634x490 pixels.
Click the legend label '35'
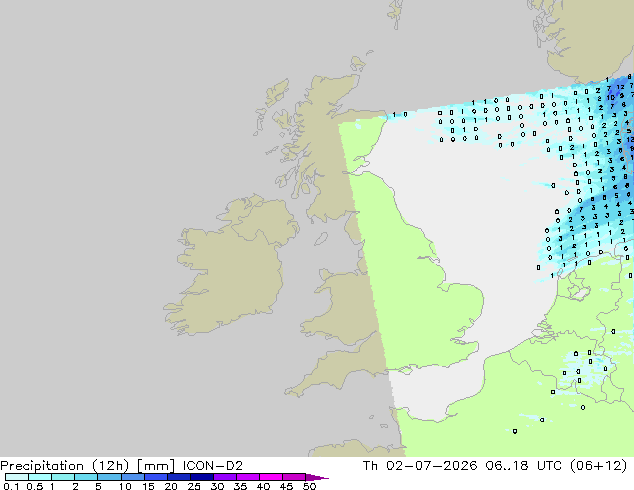click(x=240, y=486)
